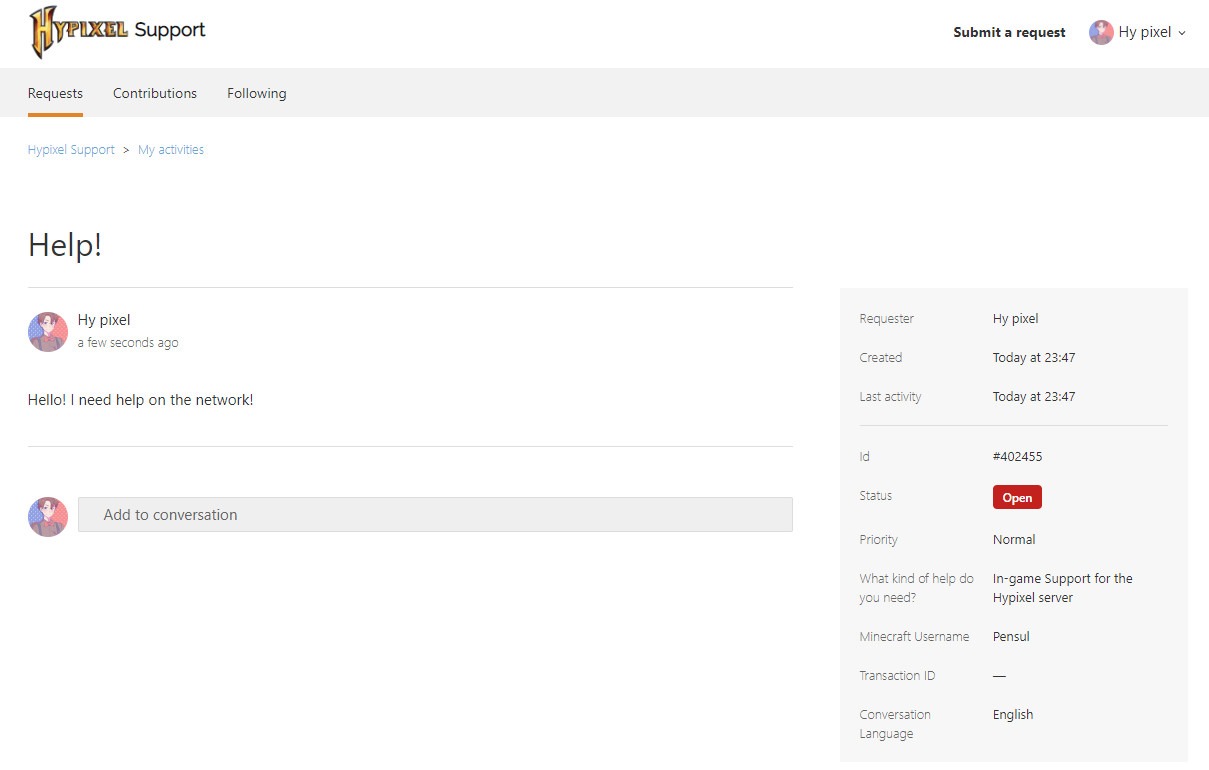Click the a few seconds ago timestamp

pyautogui.click(x=128, y=342)
